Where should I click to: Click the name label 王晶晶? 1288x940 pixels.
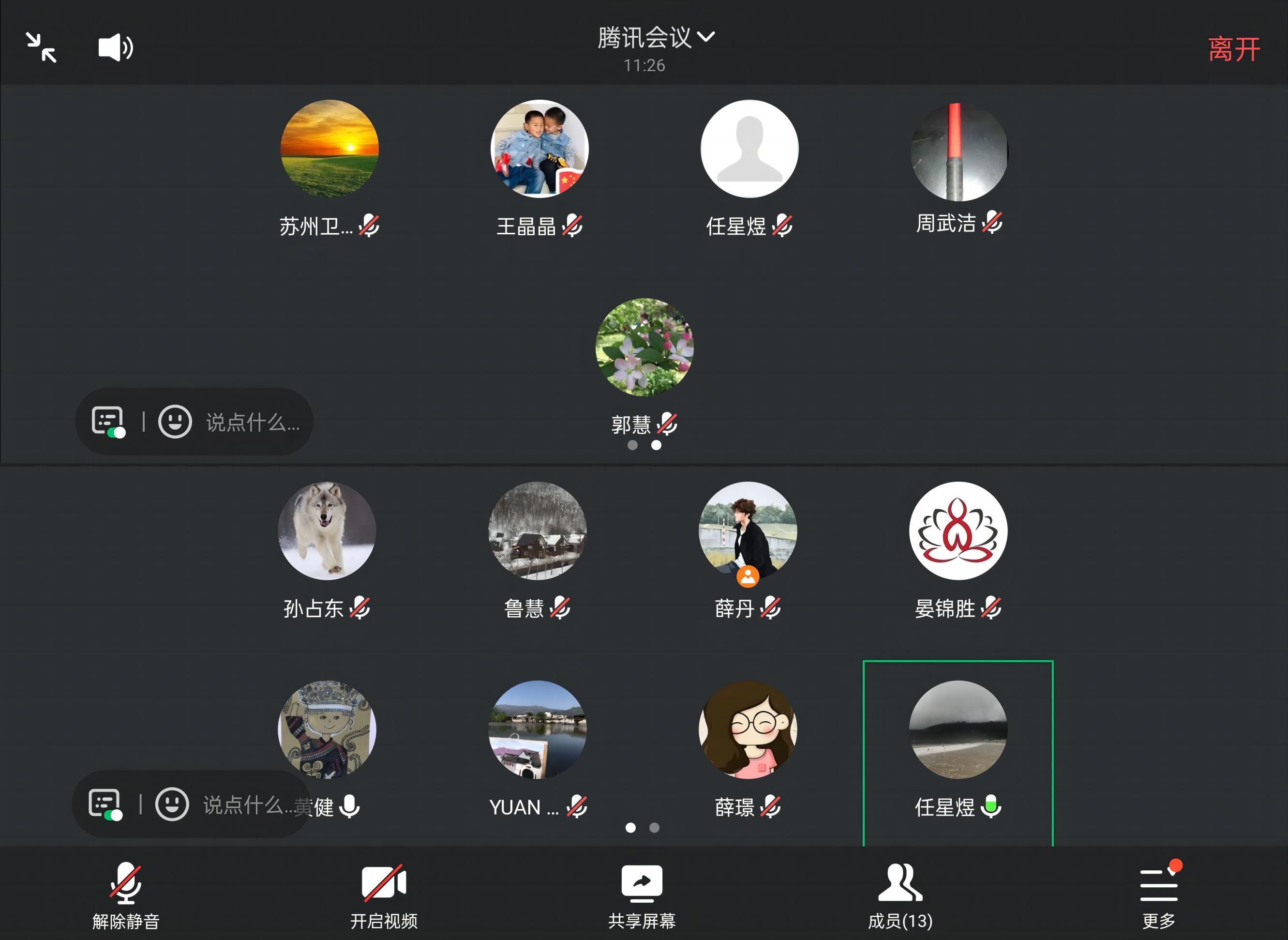(x=526, y=227)
